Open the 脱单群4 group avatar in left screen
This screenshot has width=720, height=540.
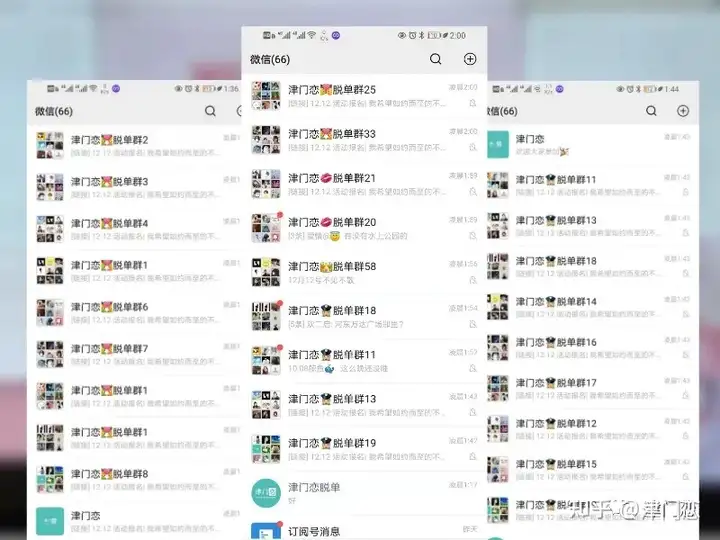tap(50, 229)
